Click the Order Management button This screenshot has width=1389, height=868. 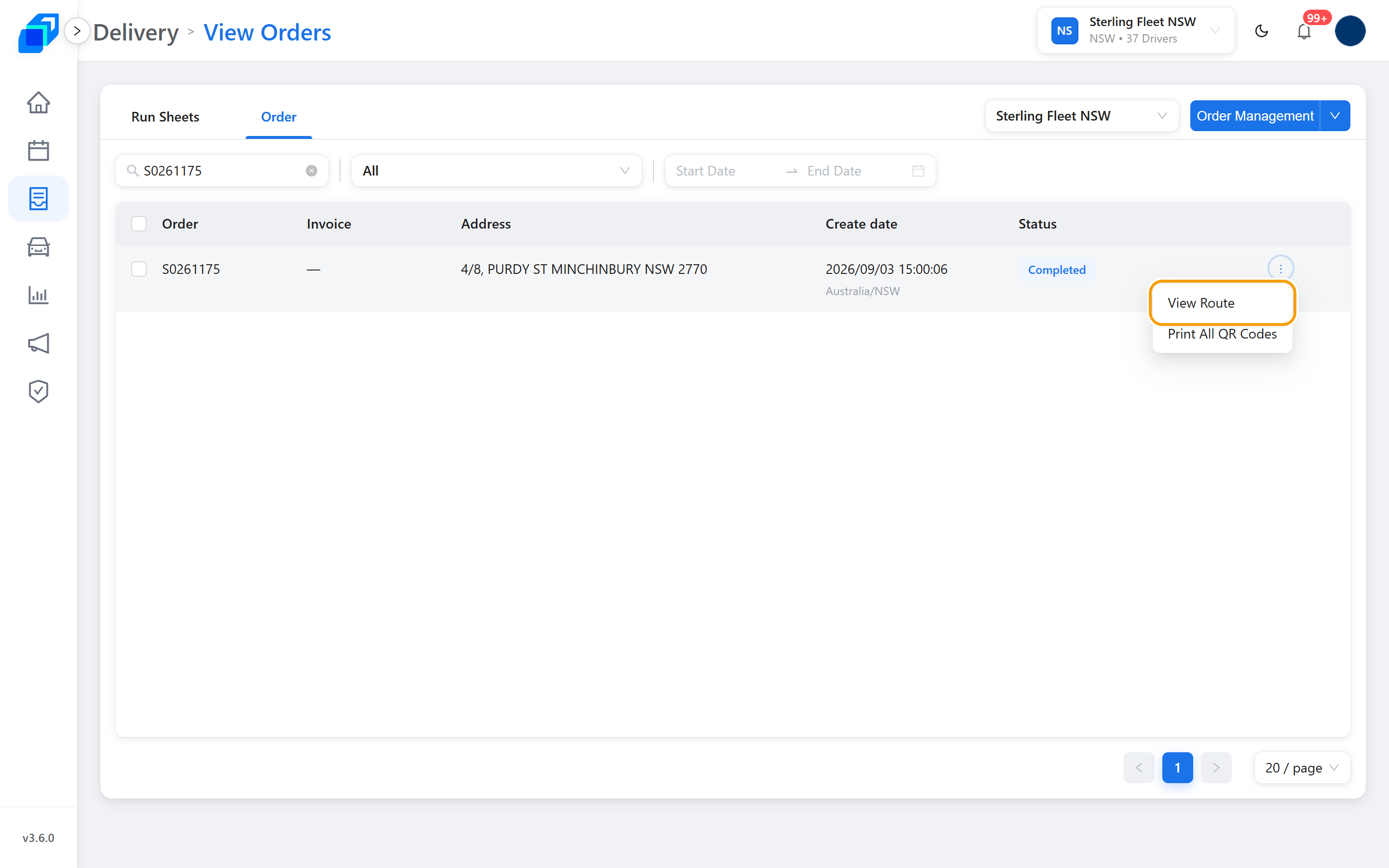(x=1255, y=116)
